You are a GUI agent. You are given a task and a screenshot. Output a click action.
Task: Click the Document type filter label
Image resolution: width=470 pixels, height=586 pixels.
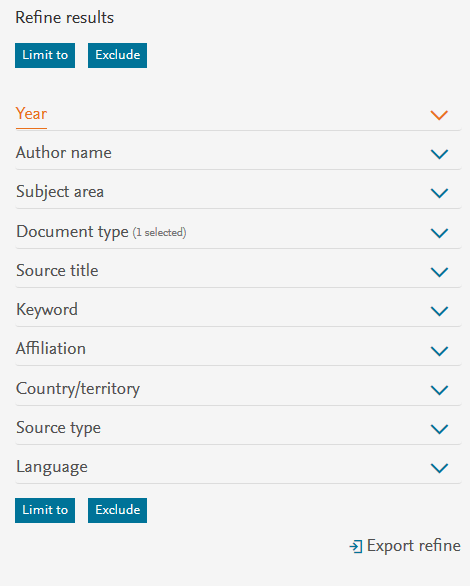[72, 232]
